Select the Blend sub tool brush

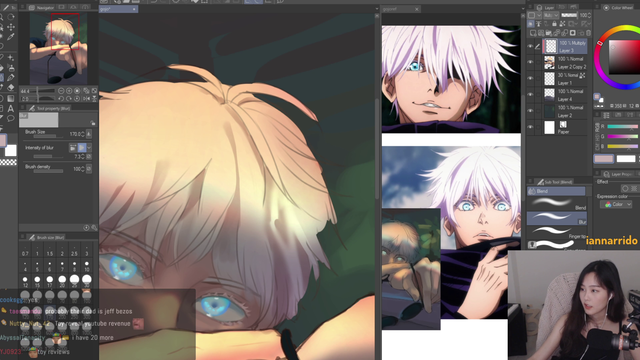coord(557,203)
